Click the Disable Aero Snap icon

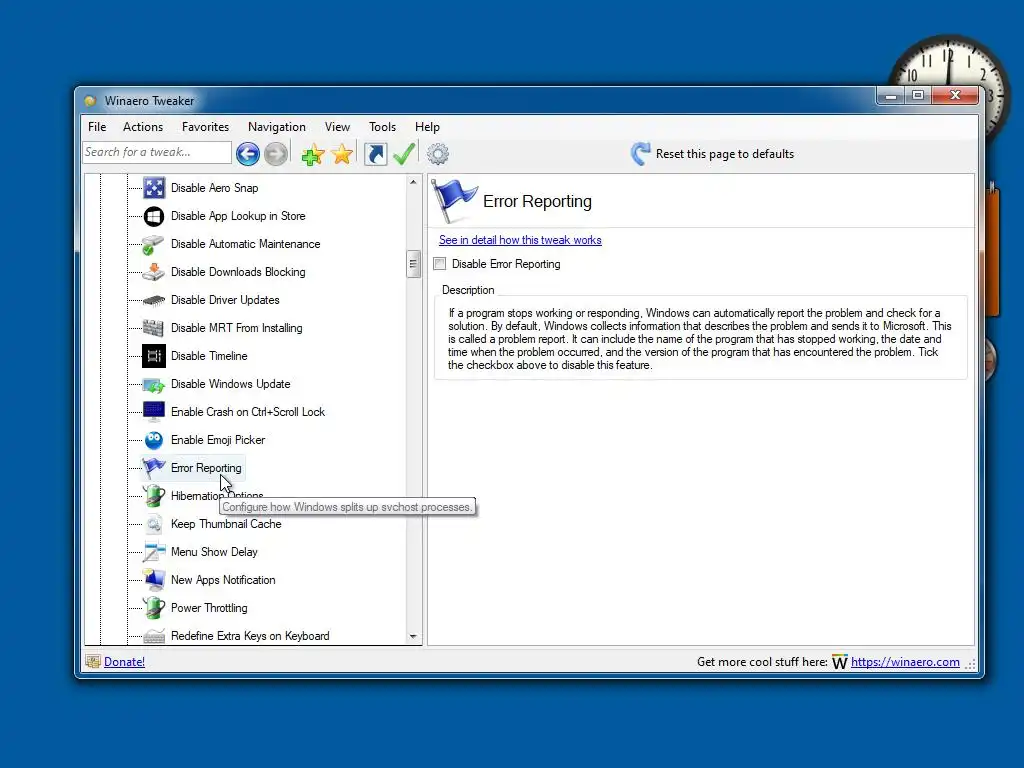154,187
